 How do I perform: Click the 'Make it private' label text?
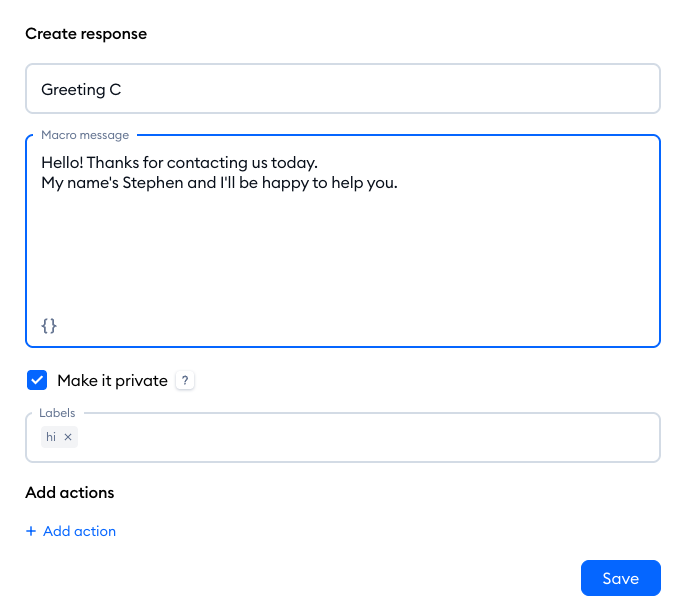pos(112,380)
